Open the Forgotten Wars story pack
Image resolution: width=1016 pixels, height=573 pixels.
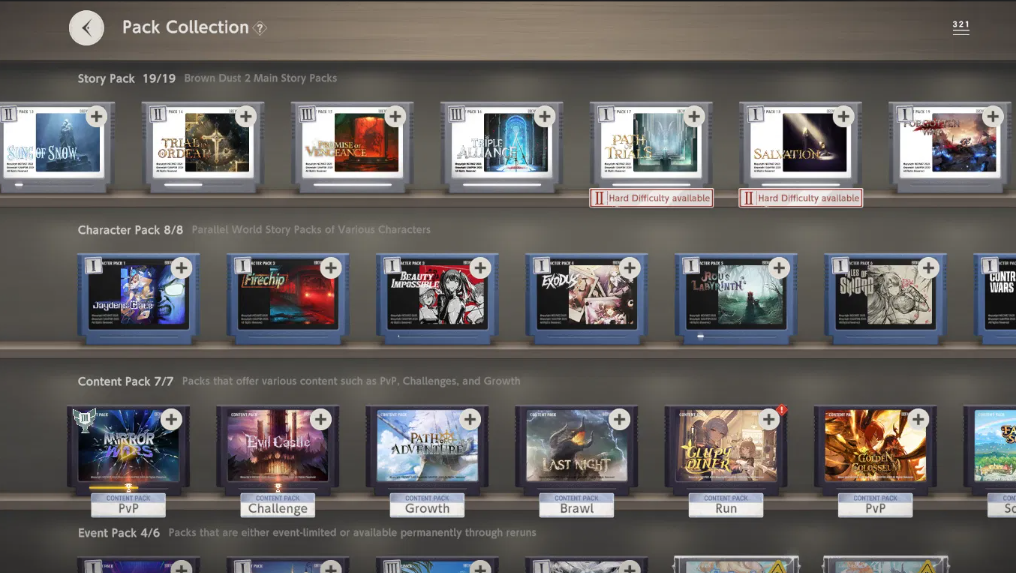pos(949,147)
